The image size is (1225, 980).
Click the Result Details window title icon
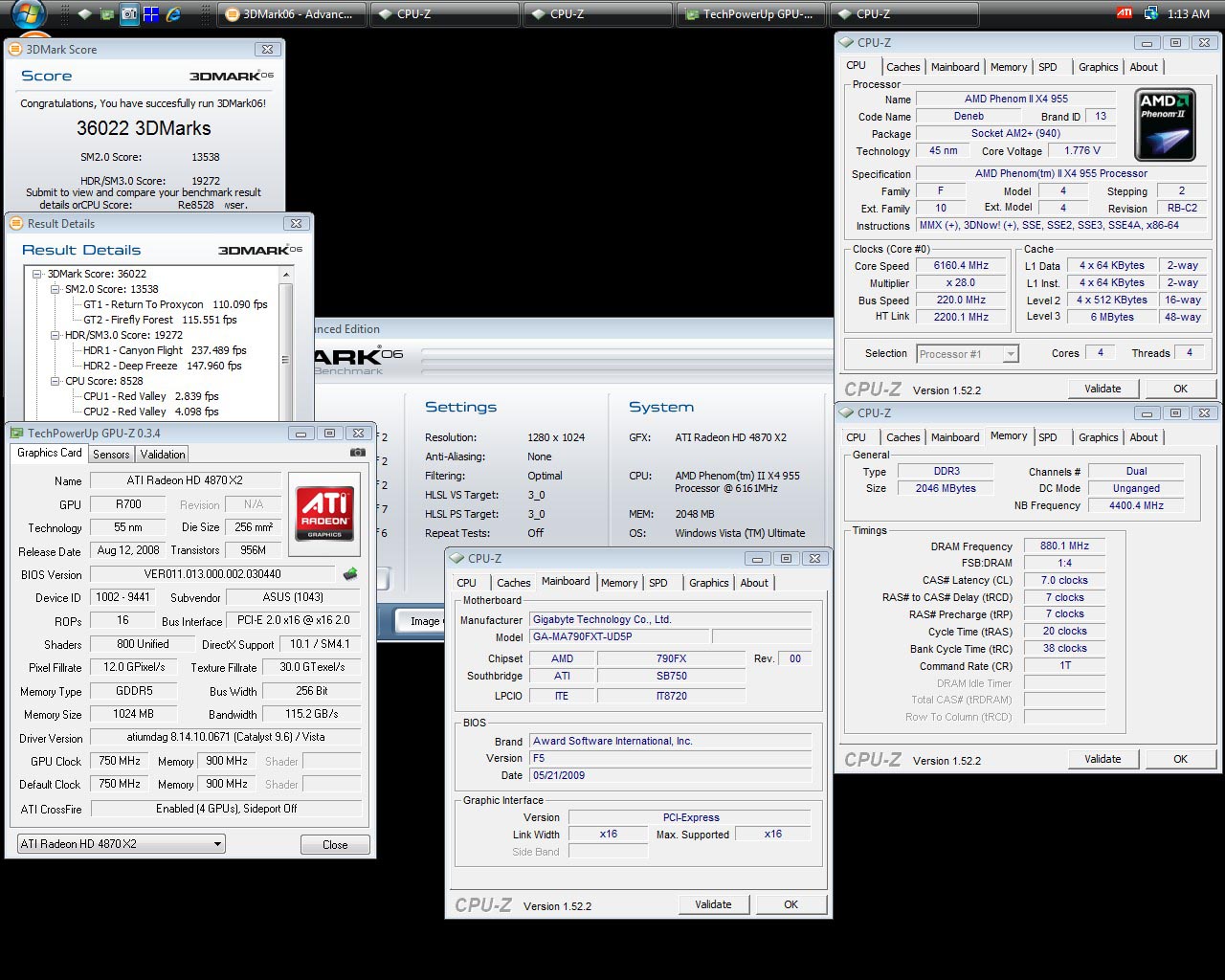click(16, 223)
